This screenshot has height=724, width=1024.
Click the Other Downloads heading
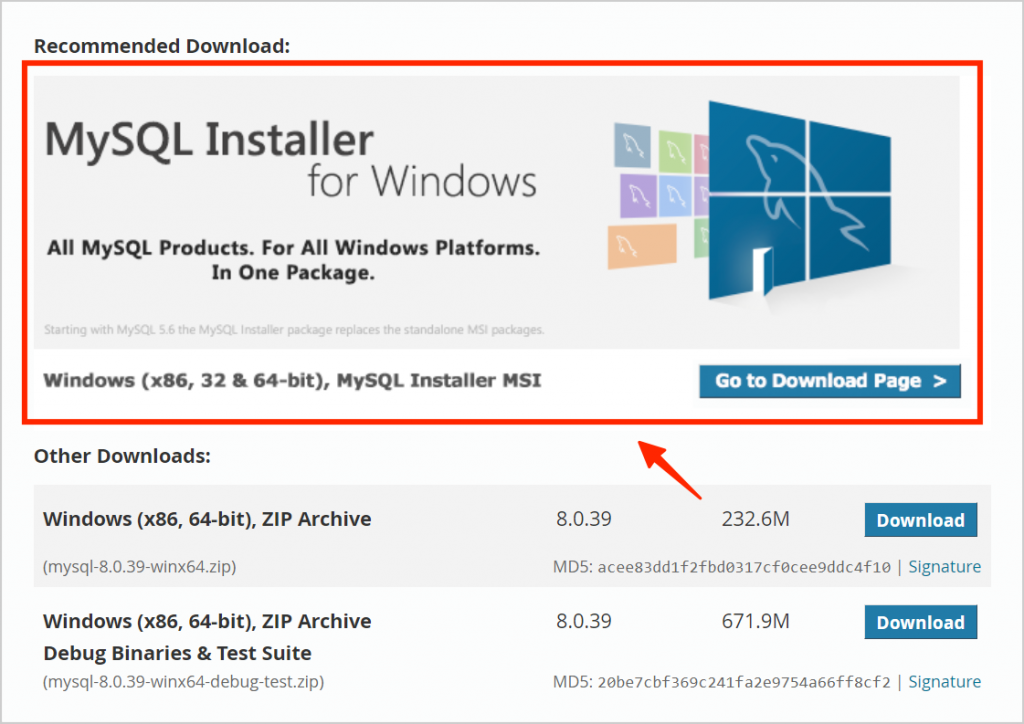coord(122,456)
